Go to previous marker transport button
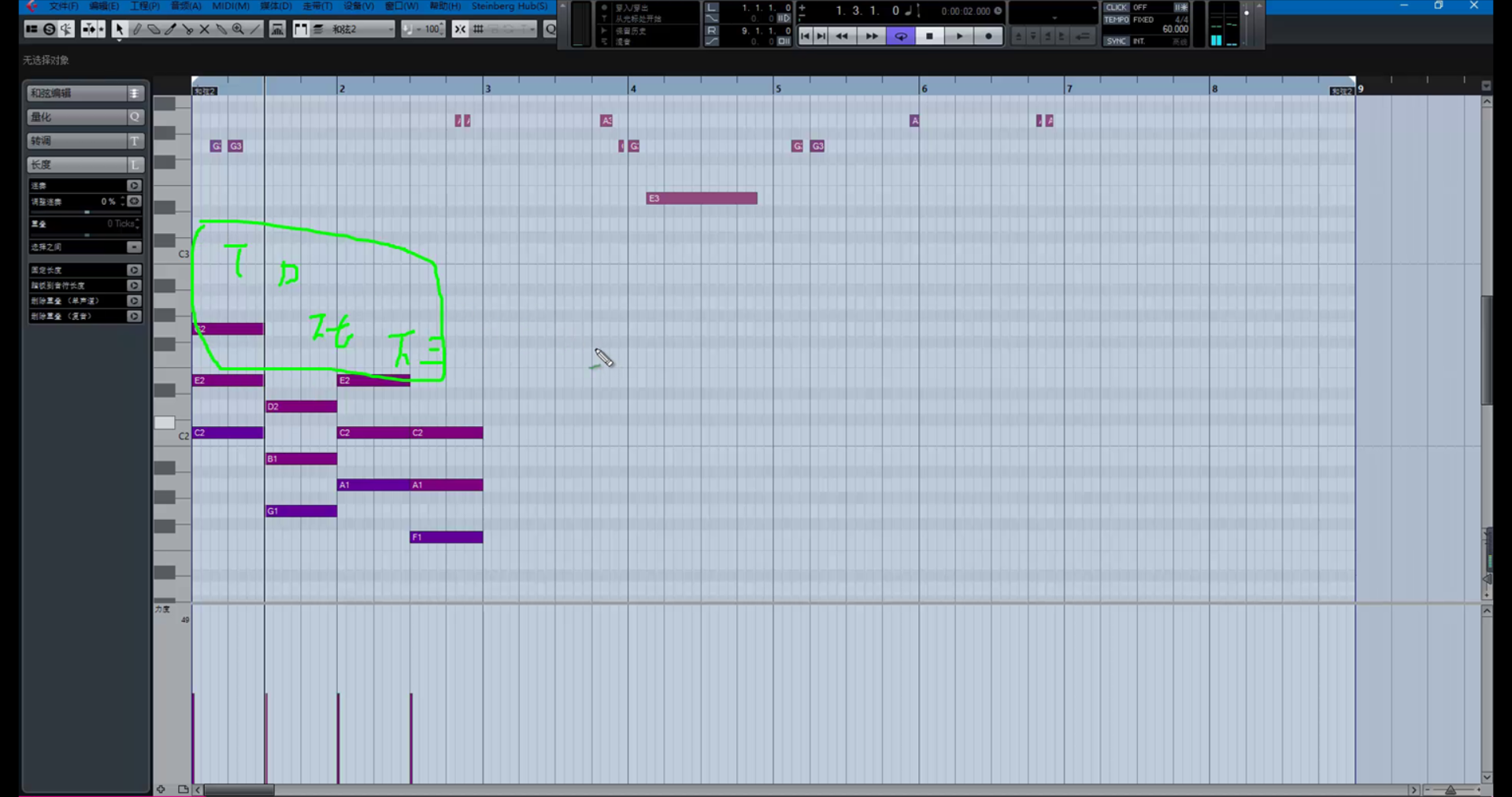The height and width of the screenshot is (797, 1512). [x=805, y=36]
